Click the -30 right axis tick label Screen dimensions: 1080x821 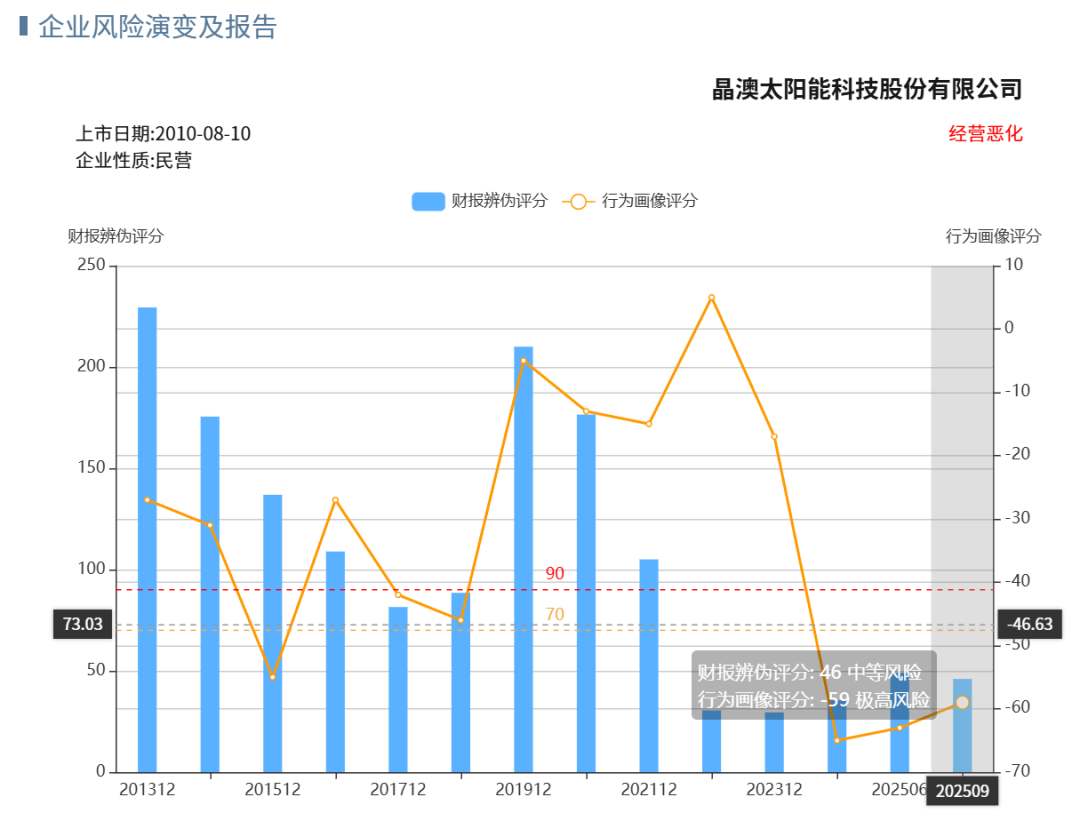point(1017,518)
